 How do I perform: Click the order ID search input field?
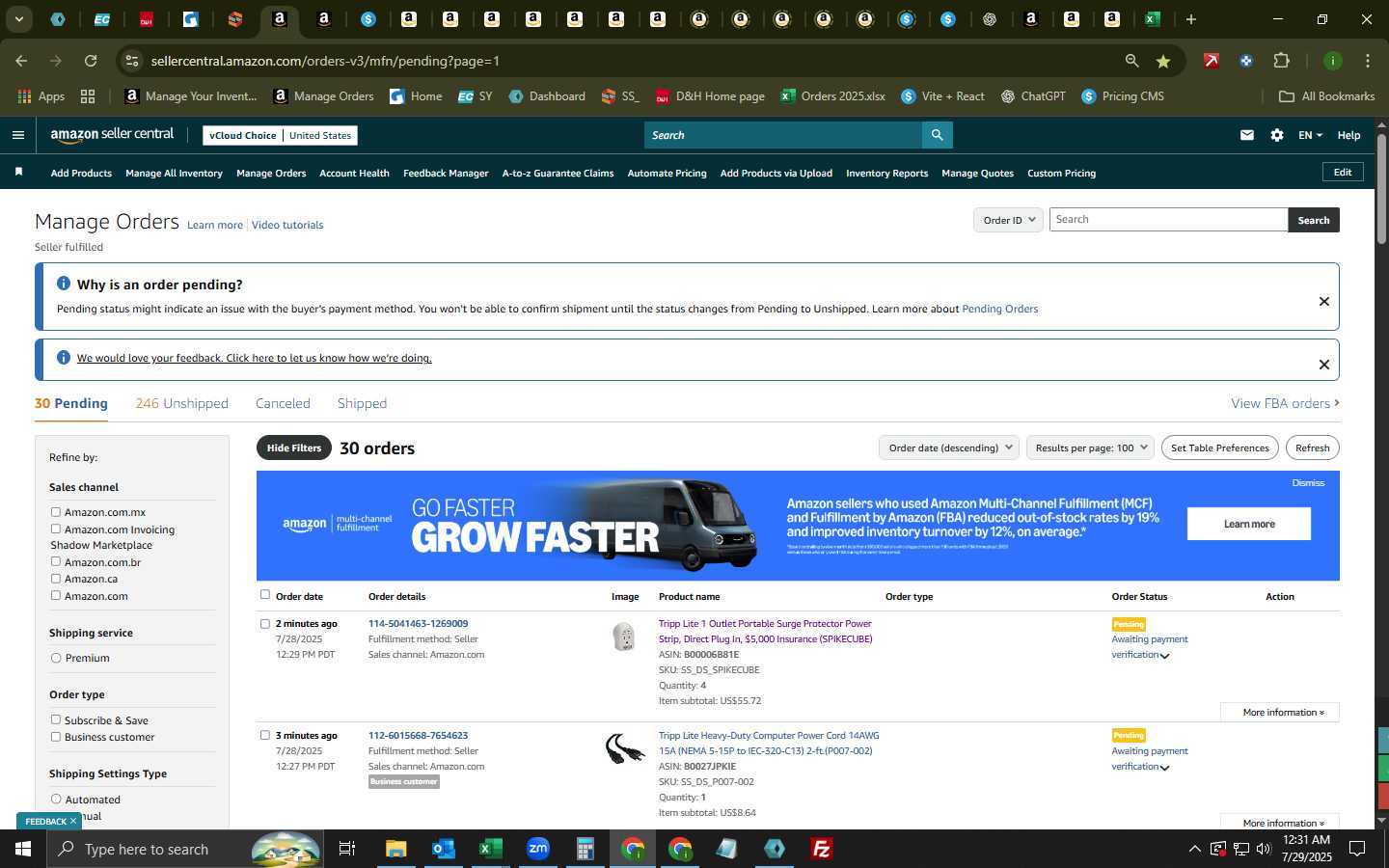tap(1168, 220)
